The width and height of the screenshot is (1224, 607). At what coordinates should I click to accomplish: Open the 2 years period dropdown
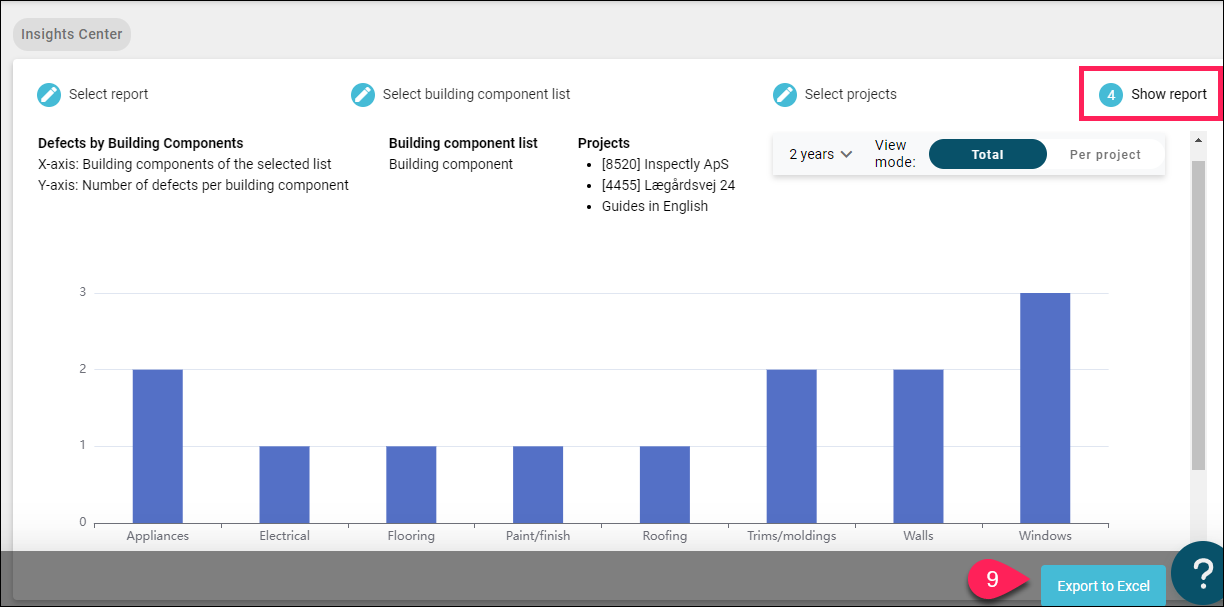pyautogui.click(x=820, y=154)
